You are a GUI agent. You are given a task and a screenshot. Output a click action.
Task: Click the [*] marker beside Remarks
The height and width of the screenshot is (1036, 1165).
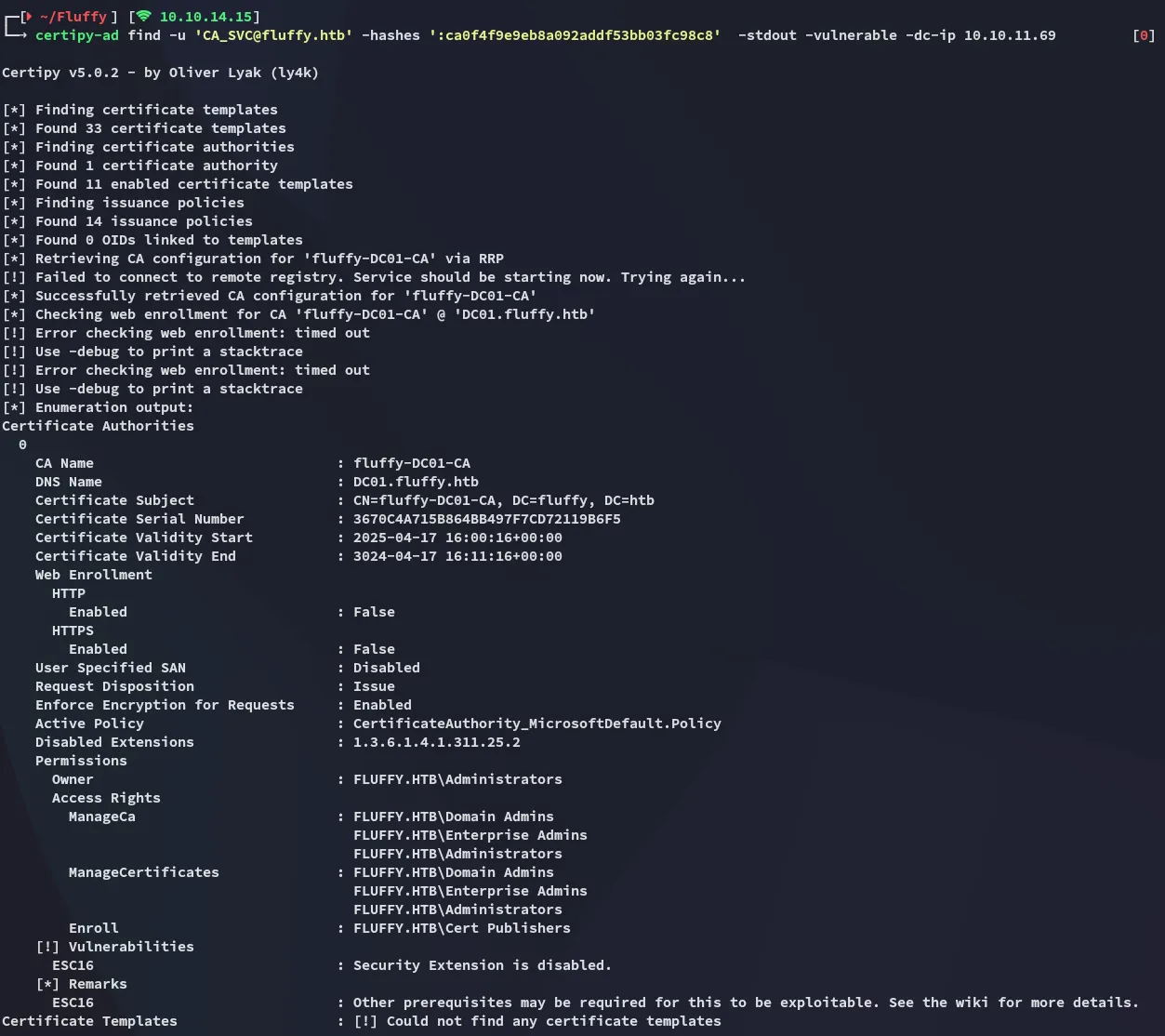pyautogui.click(x=47, y=984)
